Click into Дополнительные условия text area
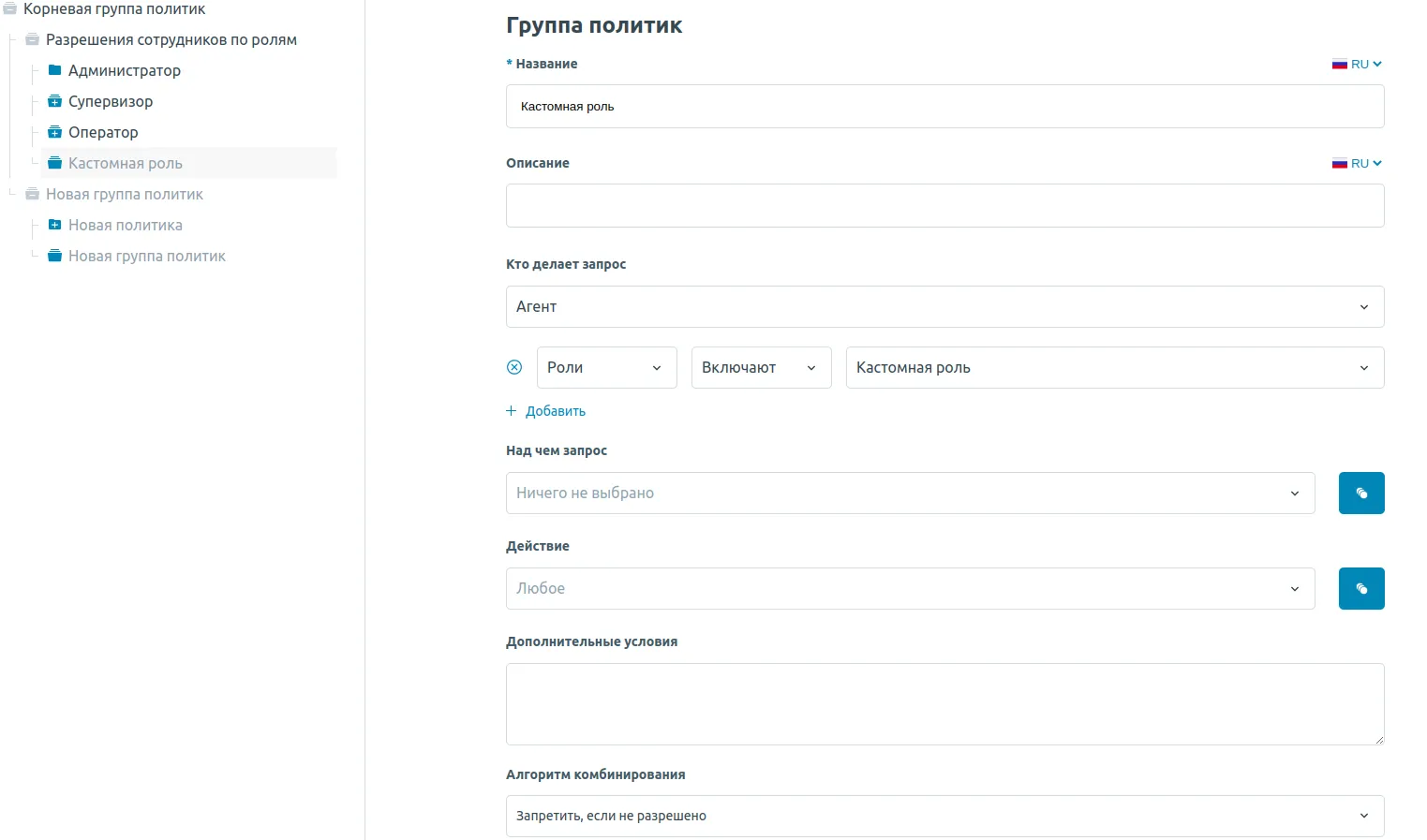Screen dimensions: 1427x840 point(944,703)
